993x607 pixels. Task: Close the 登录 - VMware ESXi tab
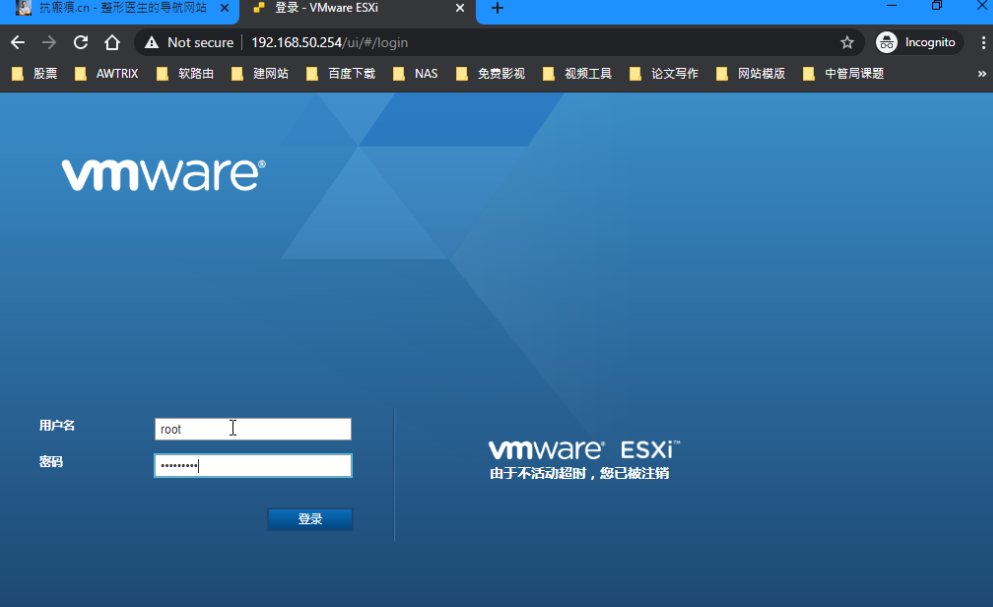pyautogui.click(x=460, y=8)
